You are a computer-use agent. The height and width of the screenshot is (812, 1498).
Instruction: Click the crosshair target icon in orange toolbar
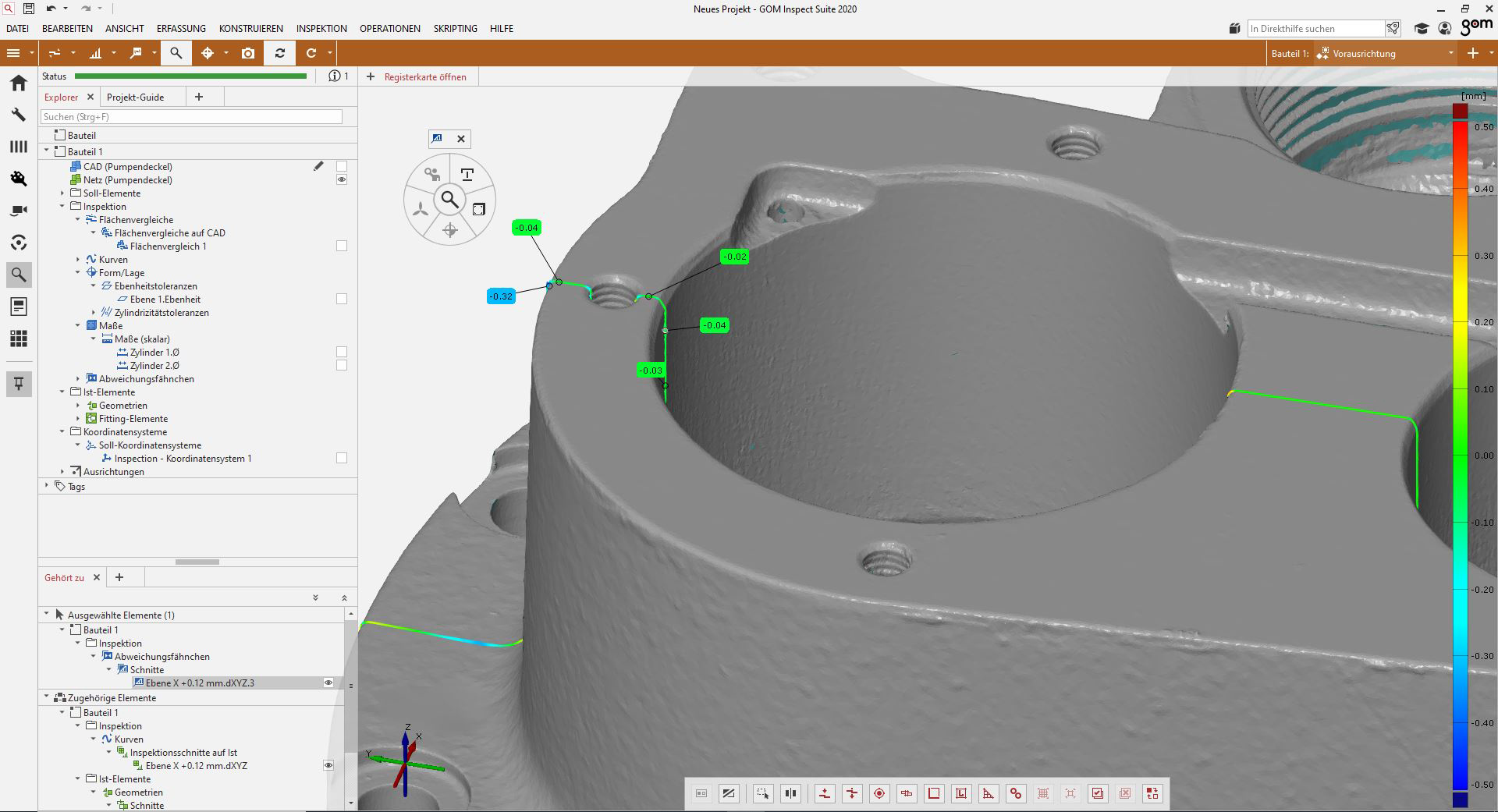point(208,53)
